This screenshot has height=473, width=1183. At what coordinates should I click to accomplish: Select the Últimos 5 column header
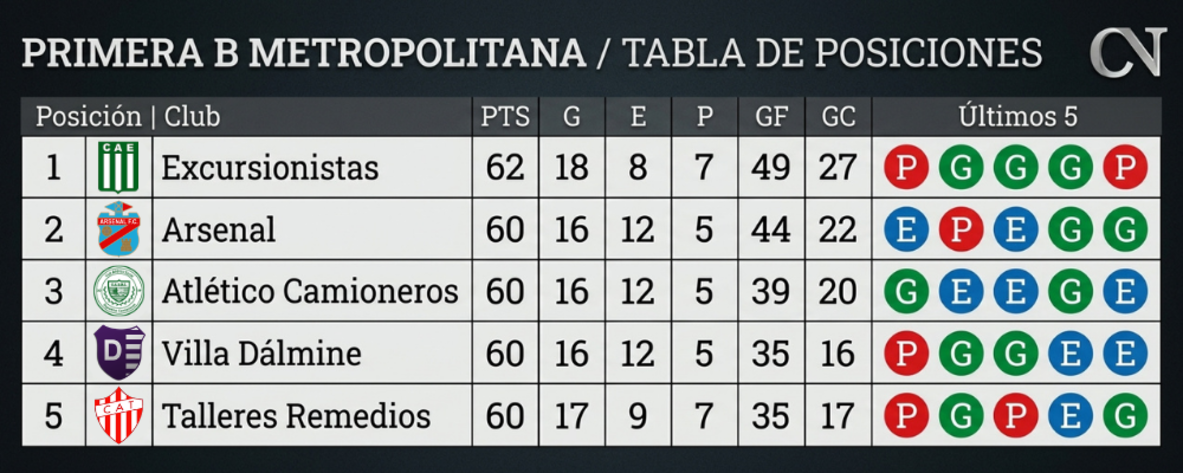click(x=1018, y=117)
